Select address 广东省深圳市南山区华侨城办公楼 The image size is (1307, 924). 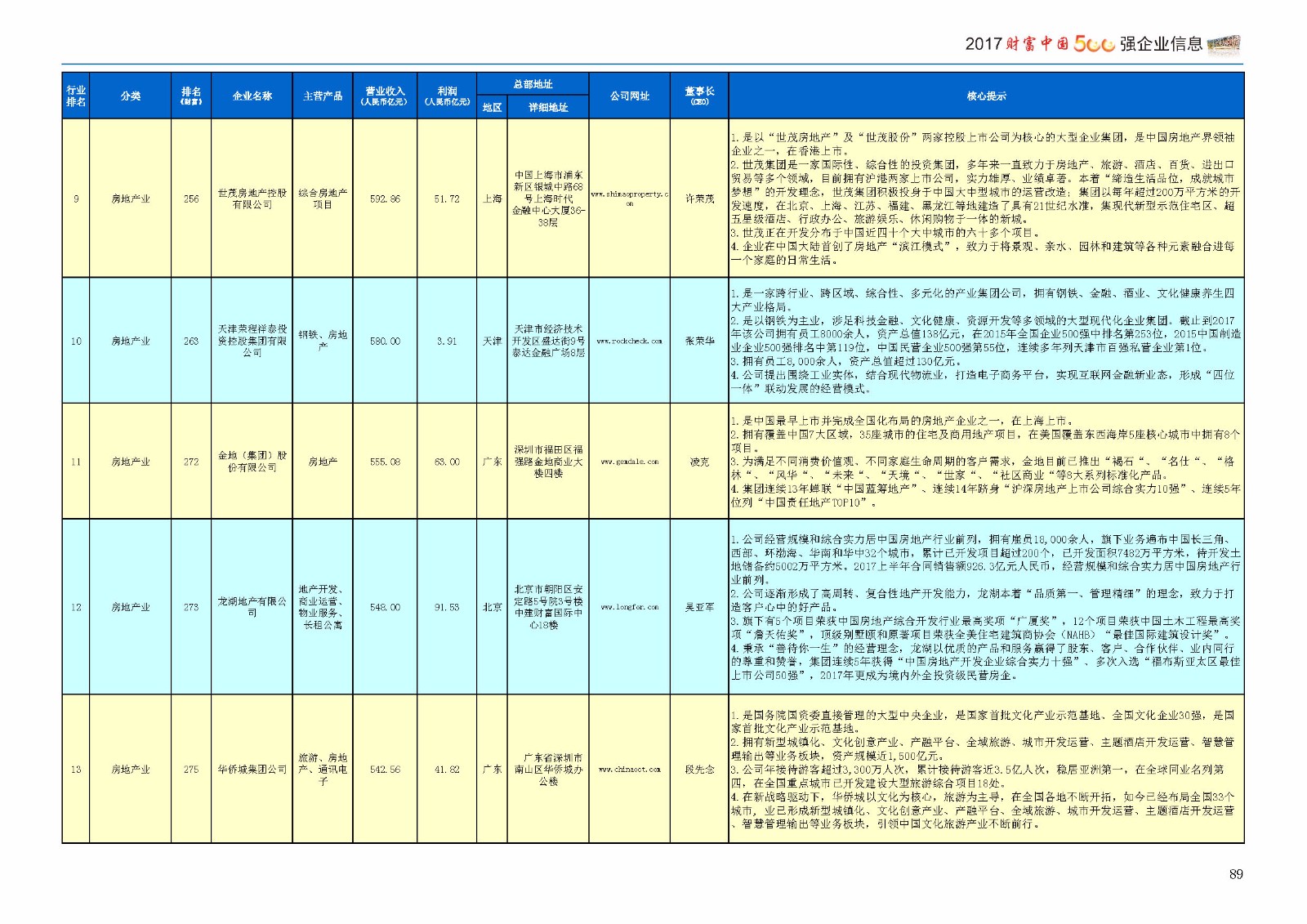(548, 770)
